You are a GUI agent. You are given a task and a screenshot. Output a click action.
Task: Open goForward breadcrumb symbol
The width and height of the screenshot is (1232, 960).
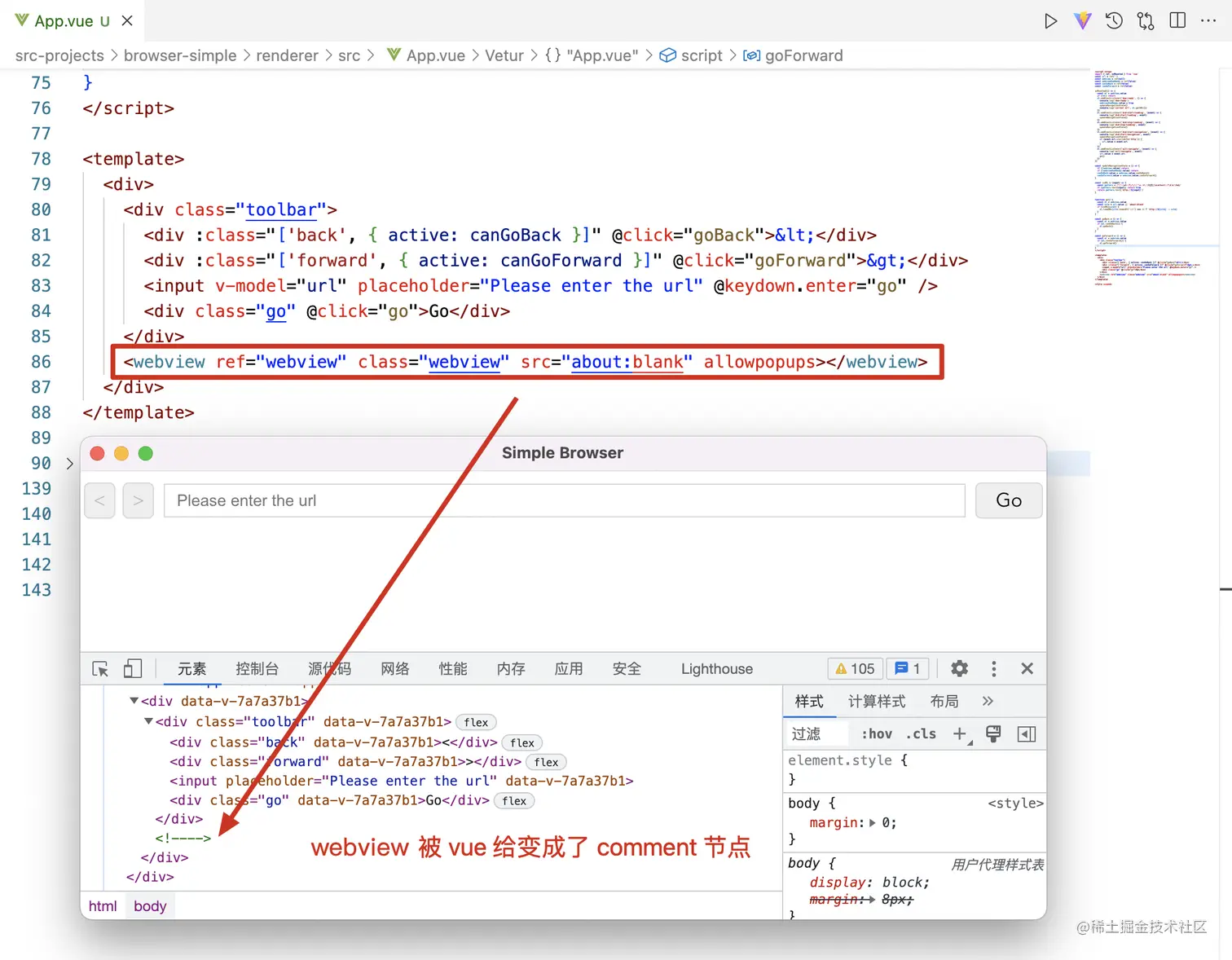(793, 55)
